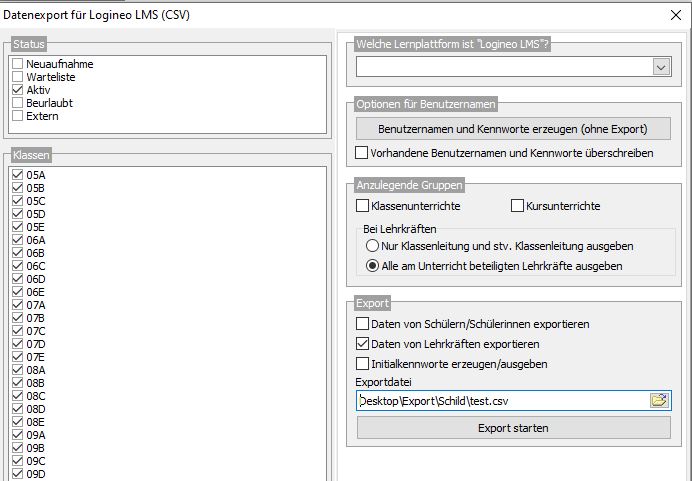Screen dimensions: 692x481
Task: Tick the Beurlaubt status checkbox
Action: coord(17,103)
